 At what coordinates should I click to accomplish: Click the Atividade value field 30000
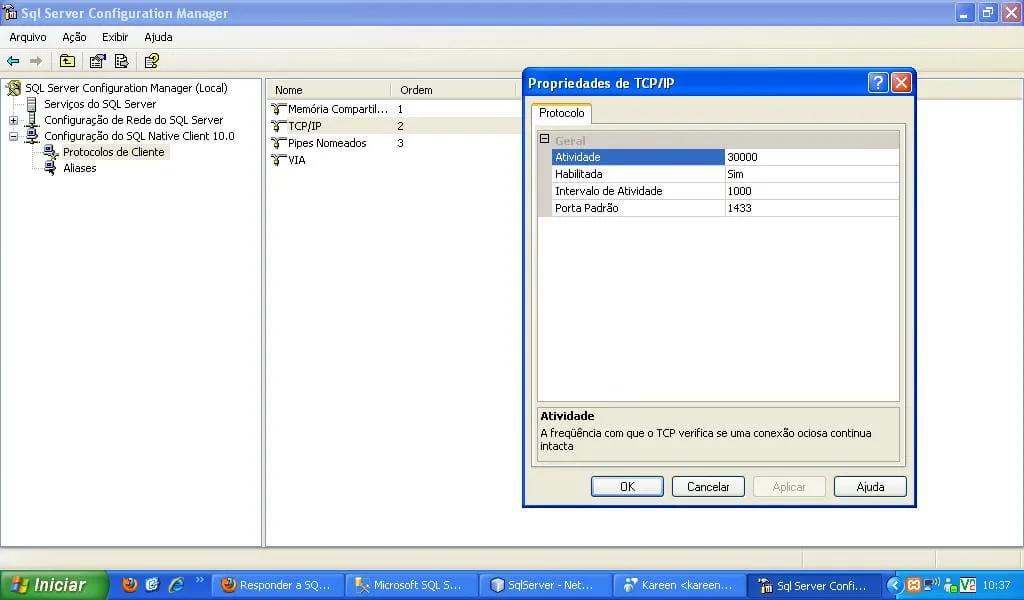click(x=812, y=157)
